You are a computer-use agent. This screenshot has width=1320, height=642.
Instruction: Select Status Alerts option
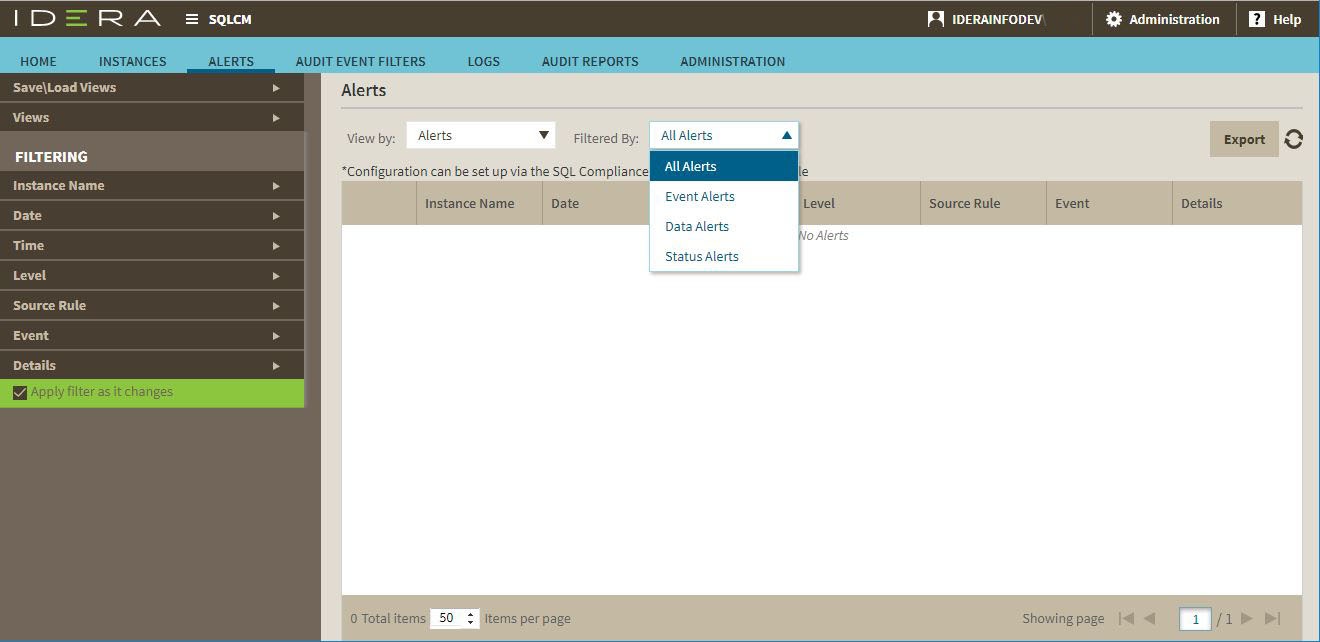point(724,256)
